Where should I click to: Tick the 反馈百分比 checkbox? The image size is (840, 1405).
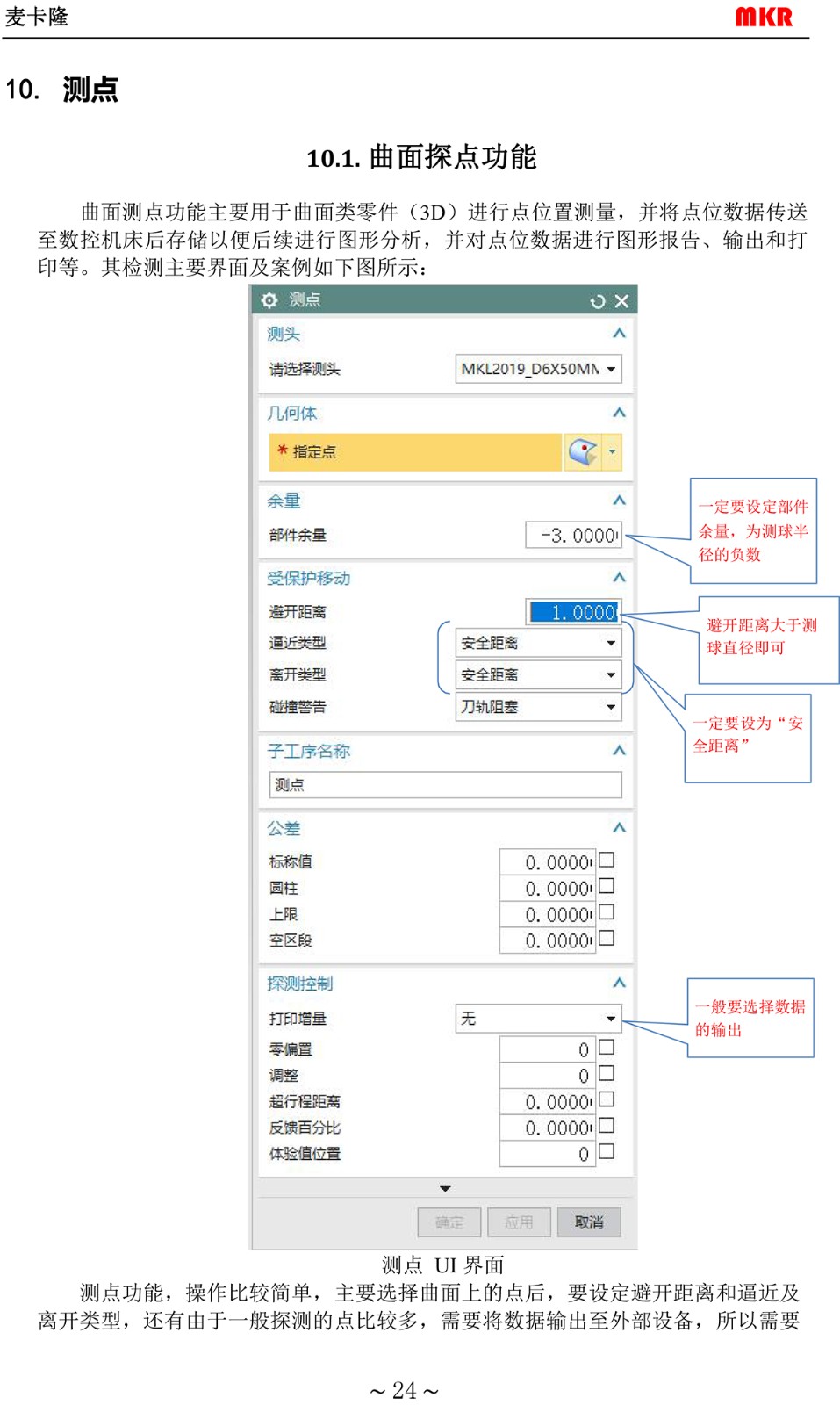(607, 1126)
